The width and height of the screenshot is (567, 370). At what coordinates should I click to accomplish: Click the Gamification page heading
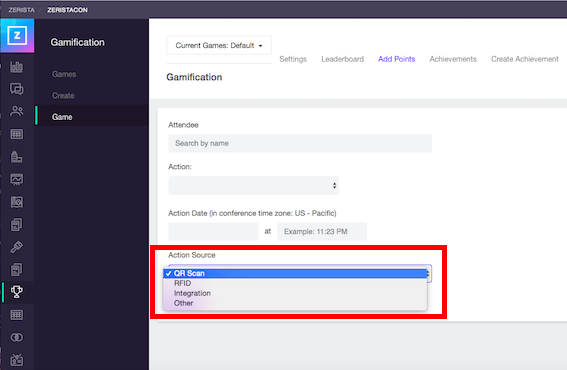click(x=194, y=77)
